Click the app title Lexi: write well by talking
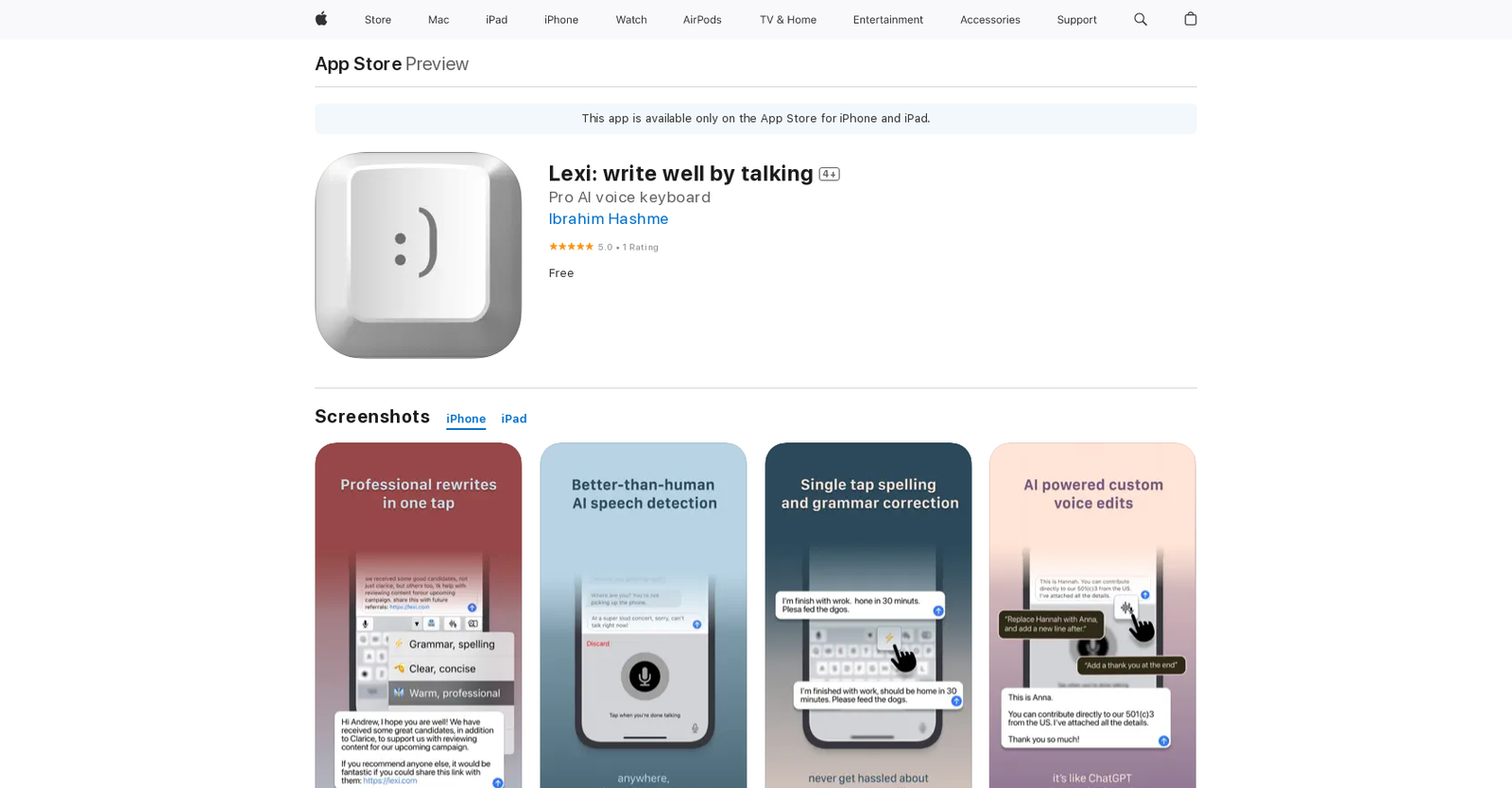1512x788 pixels. coord(680,174)
